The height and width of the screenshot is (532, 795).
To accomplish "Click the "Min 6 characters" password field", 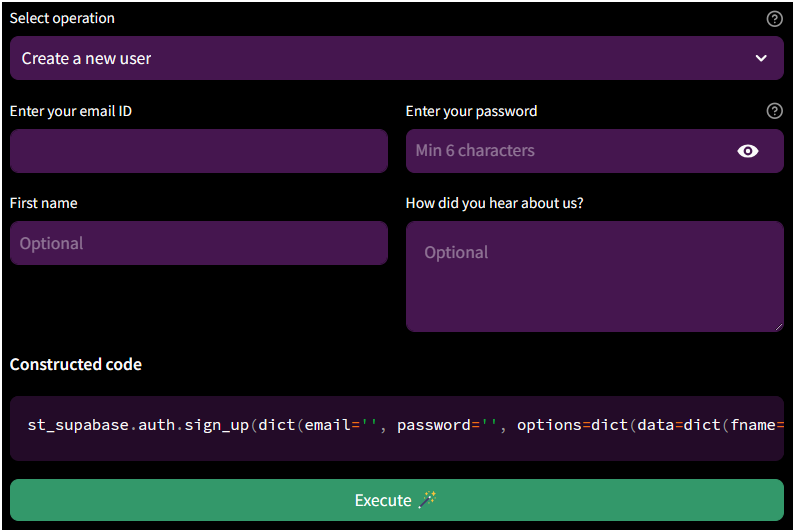I will (x=570, y=151).
